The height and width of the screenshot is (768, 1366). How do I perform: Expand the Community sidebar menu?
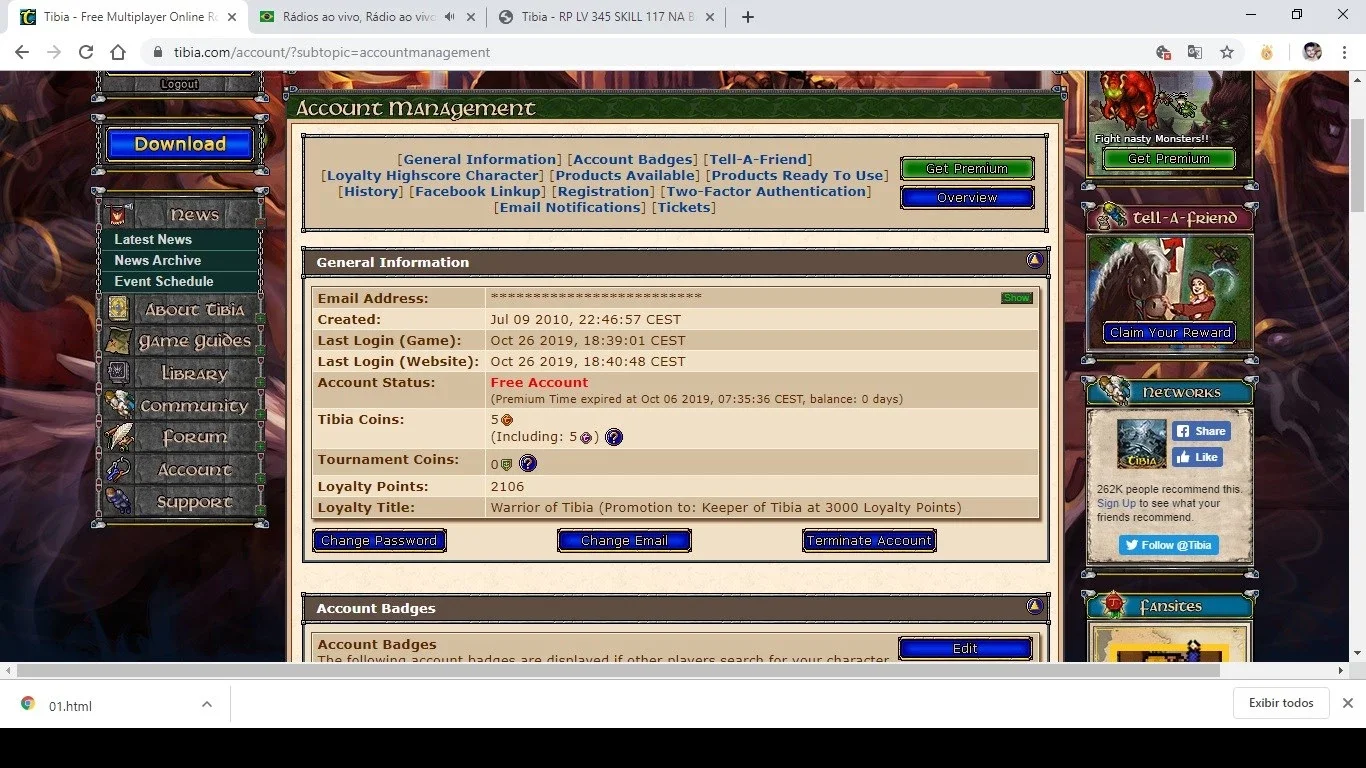pos(181,406)
